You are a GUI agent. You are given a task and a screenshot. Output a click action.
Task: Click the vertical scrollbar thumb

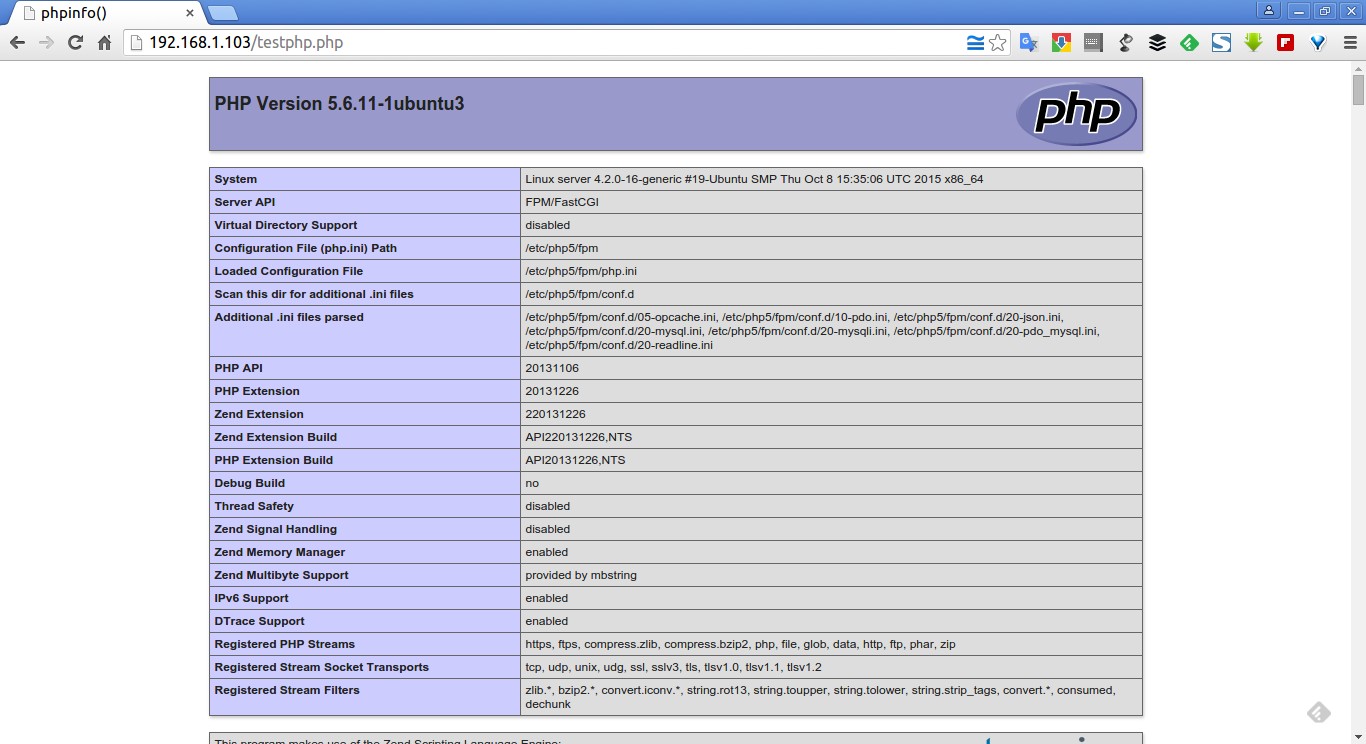click(x=1358, y=89)
